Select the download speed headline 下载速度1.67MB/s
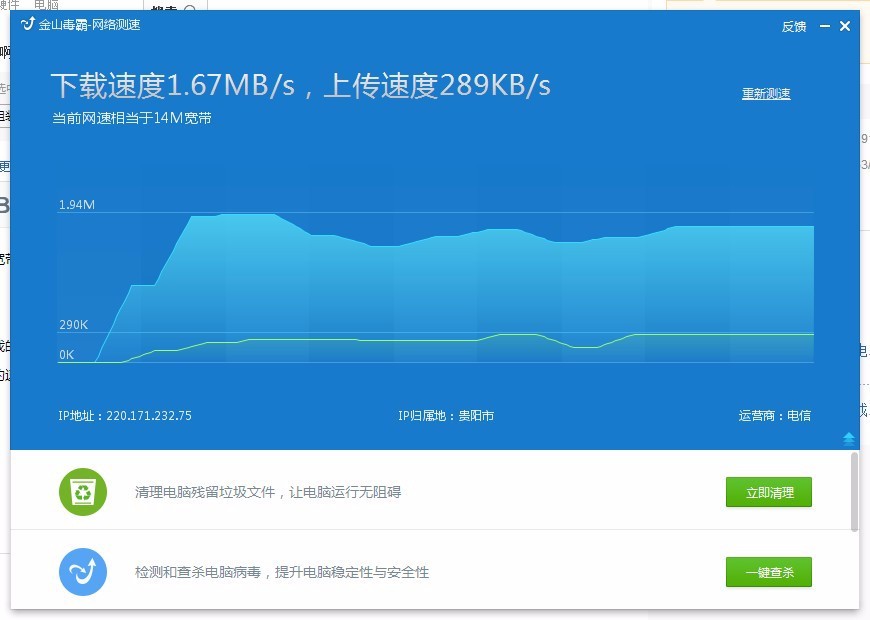Screen dimensions: 870x620 click(173, 85)
